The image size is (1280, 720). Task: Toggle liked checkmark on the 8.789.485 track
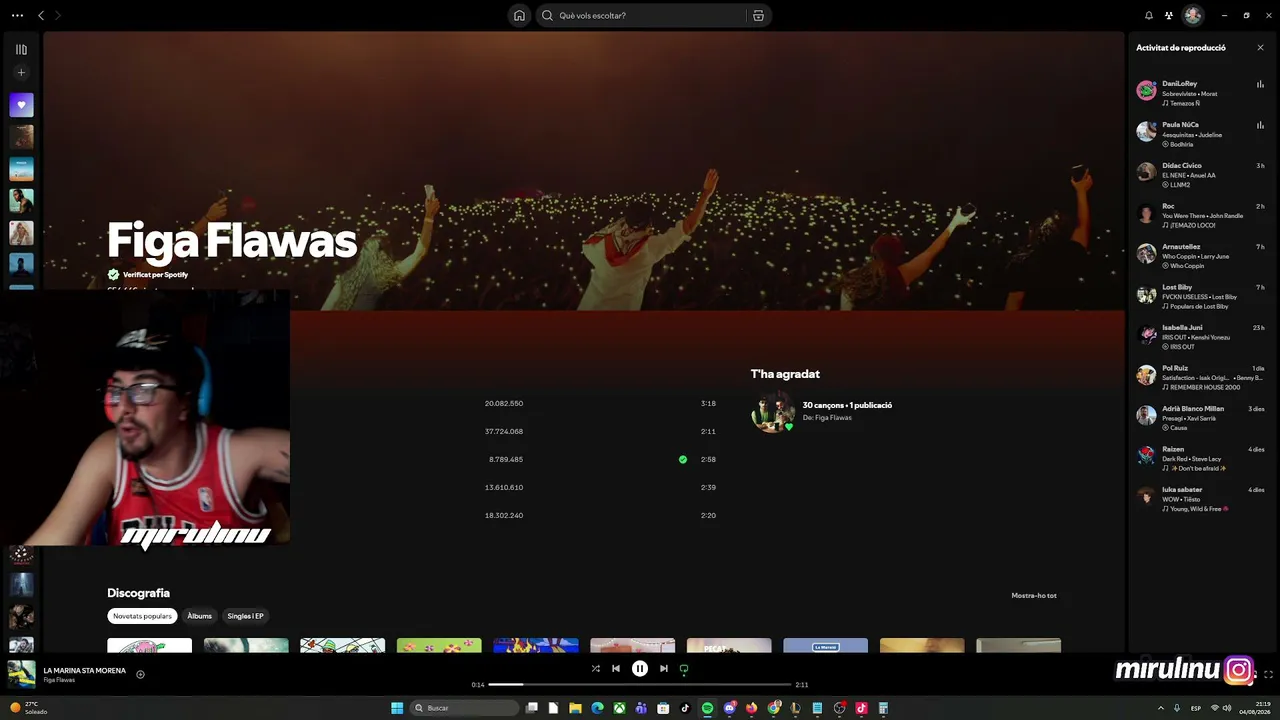click(x=683, y=460)
